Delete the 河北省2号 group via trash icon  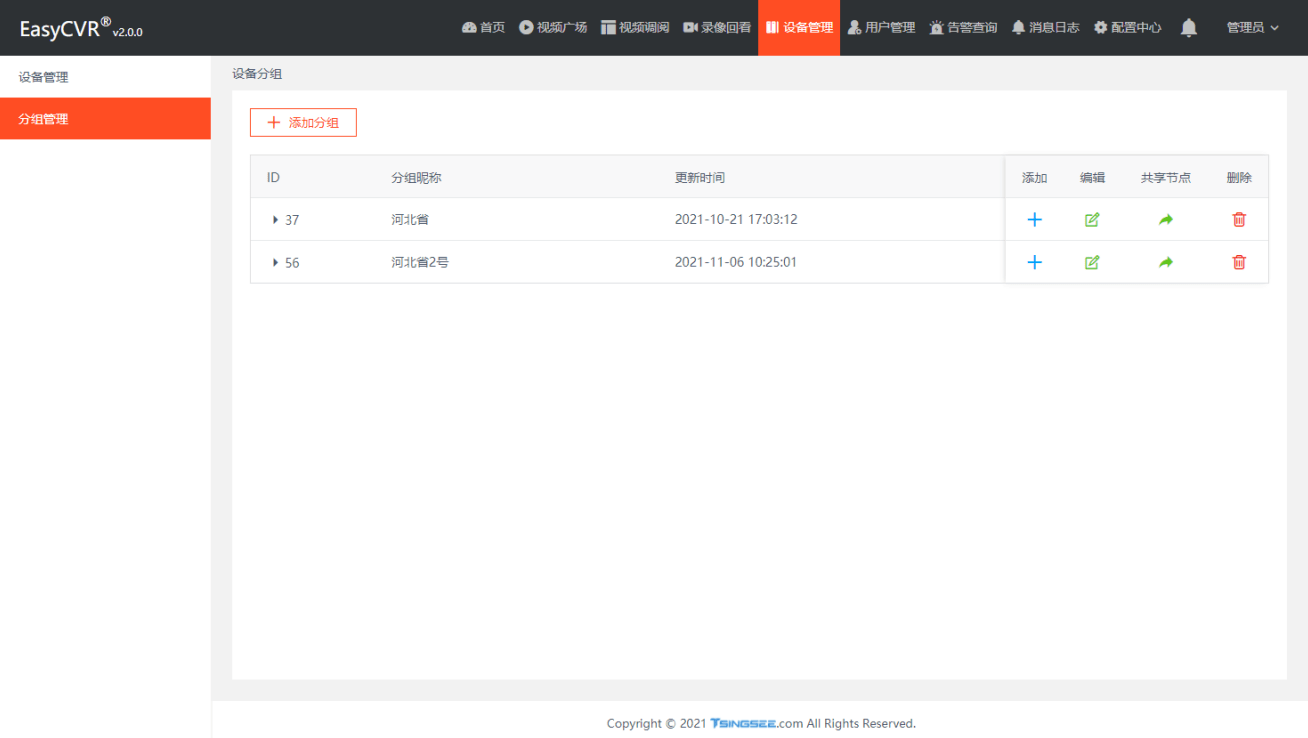point(1239,262)
